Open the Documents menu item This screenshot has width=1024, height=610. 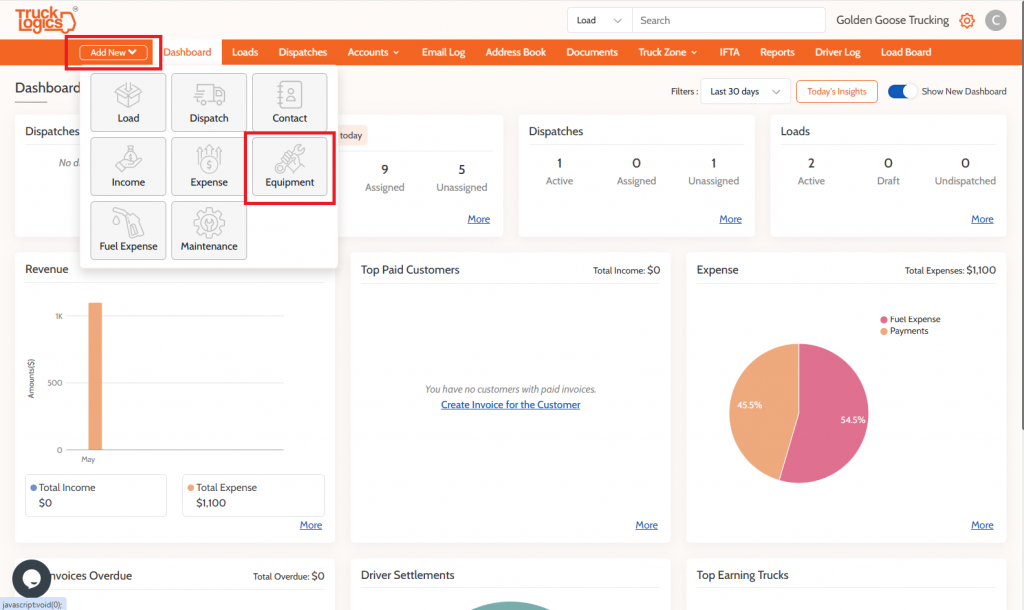592,52
